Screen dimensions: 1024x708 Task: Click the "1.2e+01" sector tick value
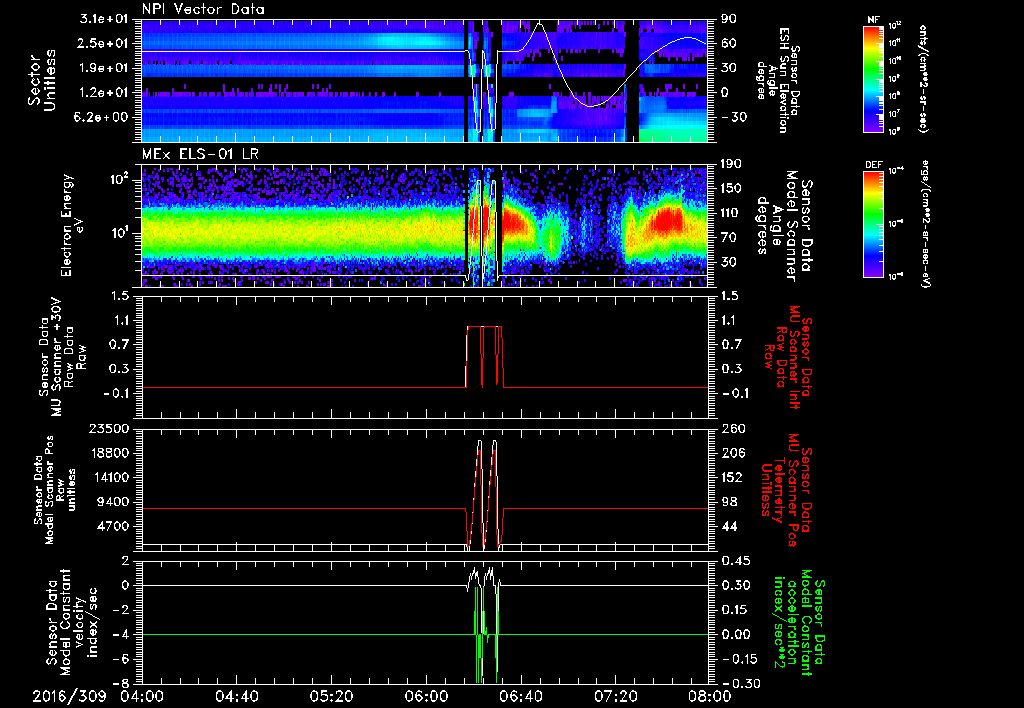tap(106, 93)
